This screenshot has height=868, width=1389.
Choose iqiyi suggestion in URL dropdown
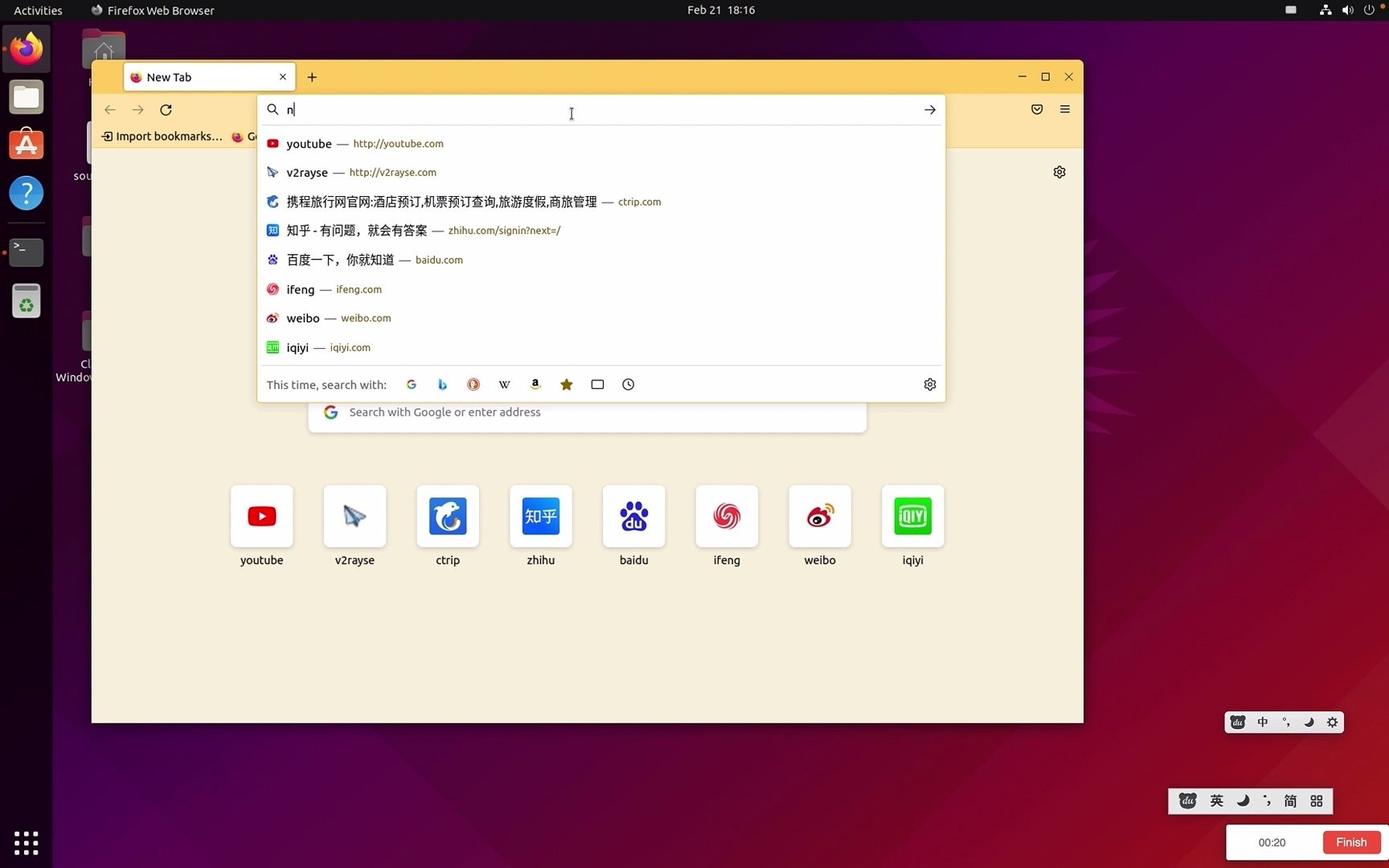[601, 347]
